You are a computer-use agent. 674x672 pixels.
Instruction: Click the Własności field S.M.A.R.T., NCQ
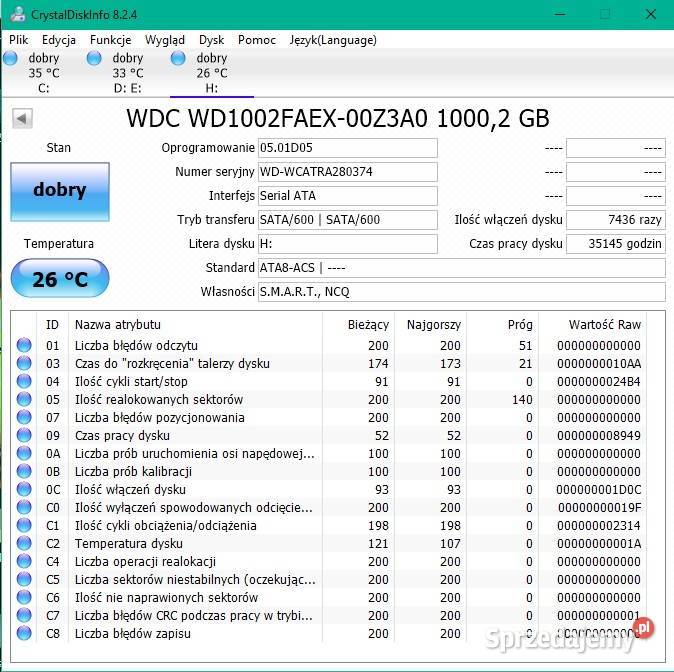462,292
